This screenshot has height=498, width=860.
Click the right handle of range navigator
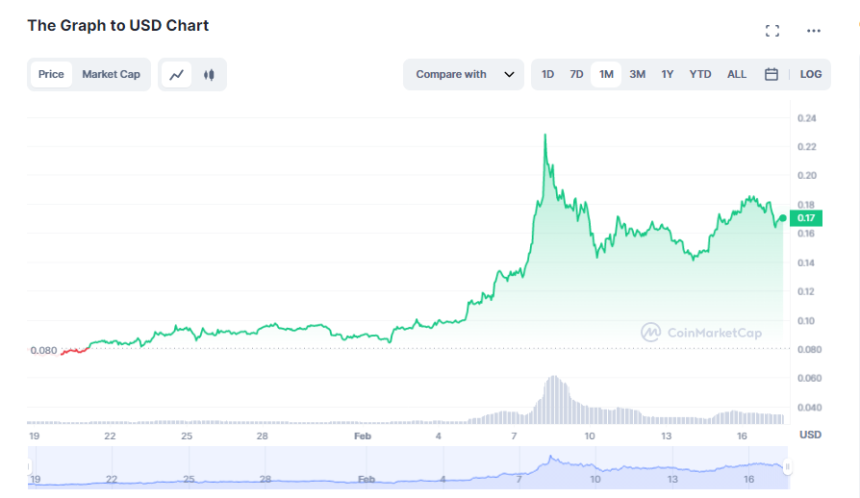coord(787,467)
